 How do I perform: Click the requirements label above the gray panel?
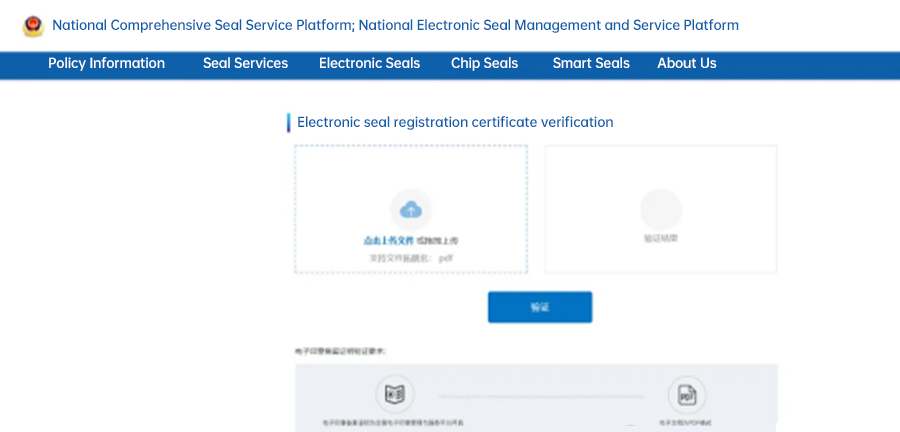[340, 351]
